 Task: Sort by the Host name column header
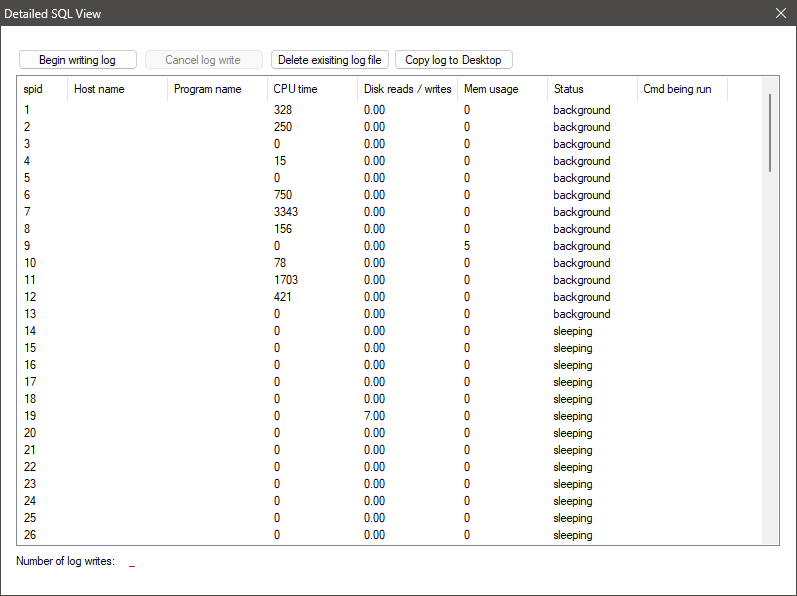[117, 89]
